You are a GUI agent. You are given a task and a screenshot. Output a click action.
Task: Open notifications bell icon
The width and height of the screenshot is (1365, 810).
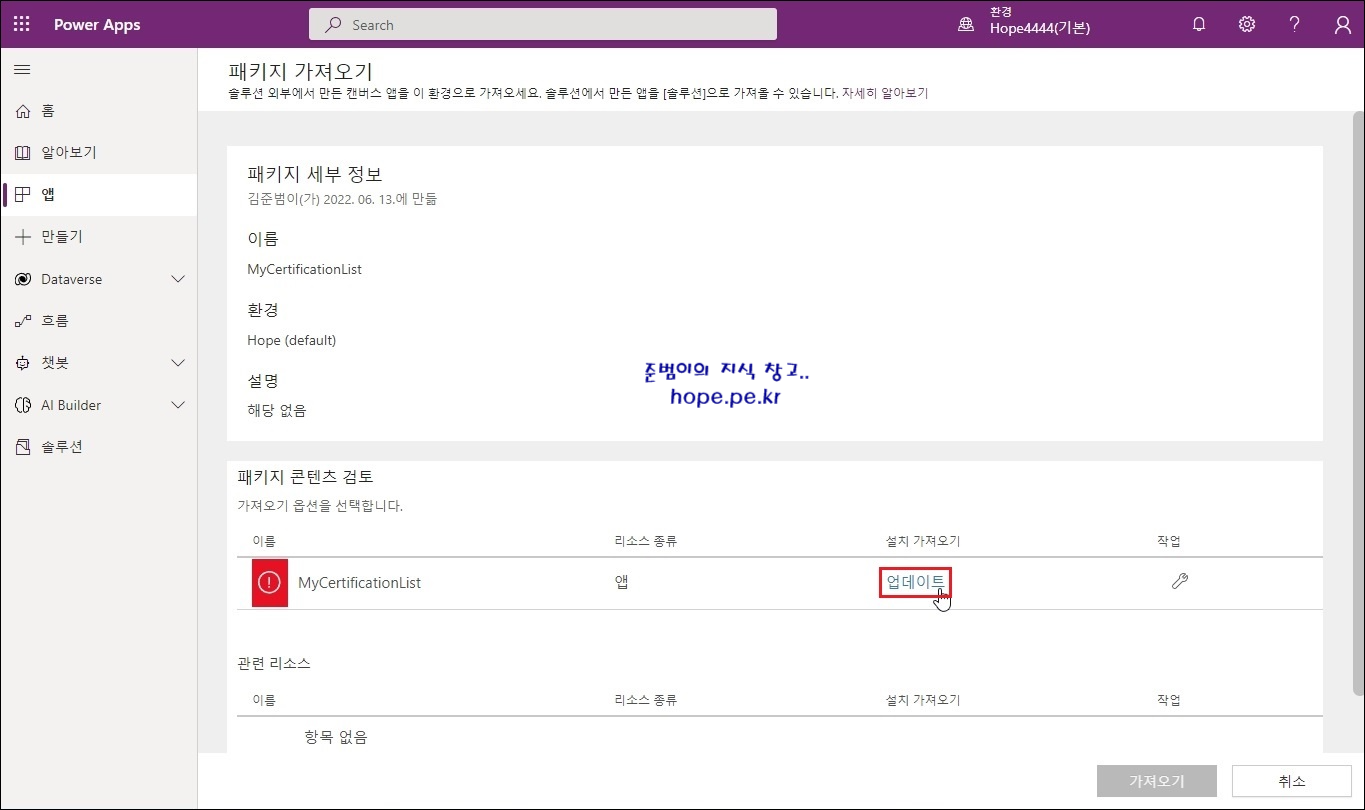(1199, 25)
